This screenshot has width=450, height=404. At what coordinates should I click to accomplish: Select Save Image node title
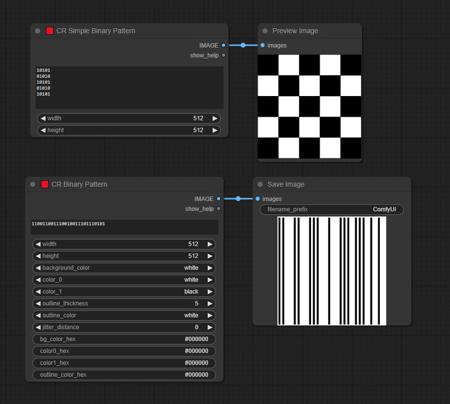[x=286, y=184]
